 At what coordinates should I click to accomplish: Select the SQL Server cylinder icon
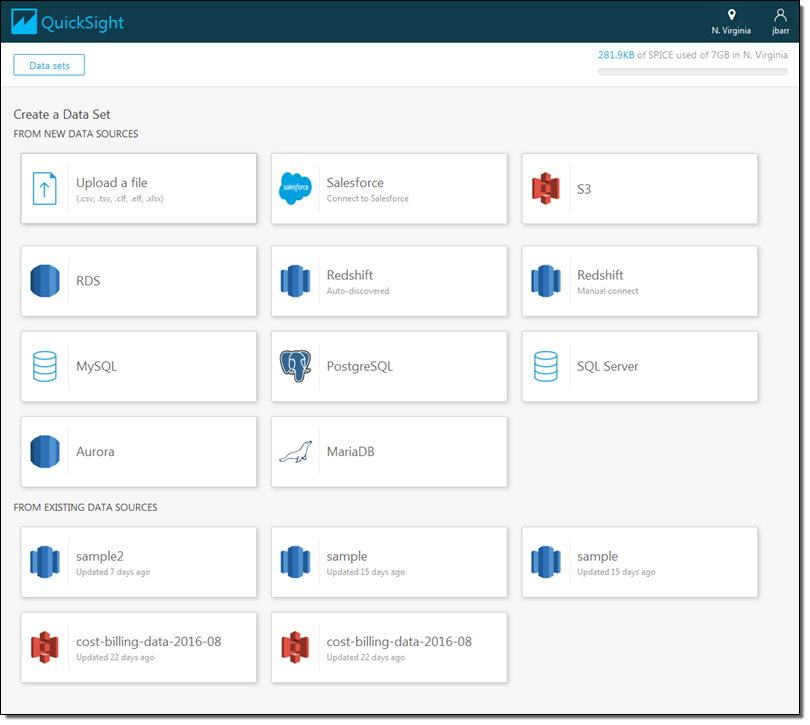(x=545, y=367)
